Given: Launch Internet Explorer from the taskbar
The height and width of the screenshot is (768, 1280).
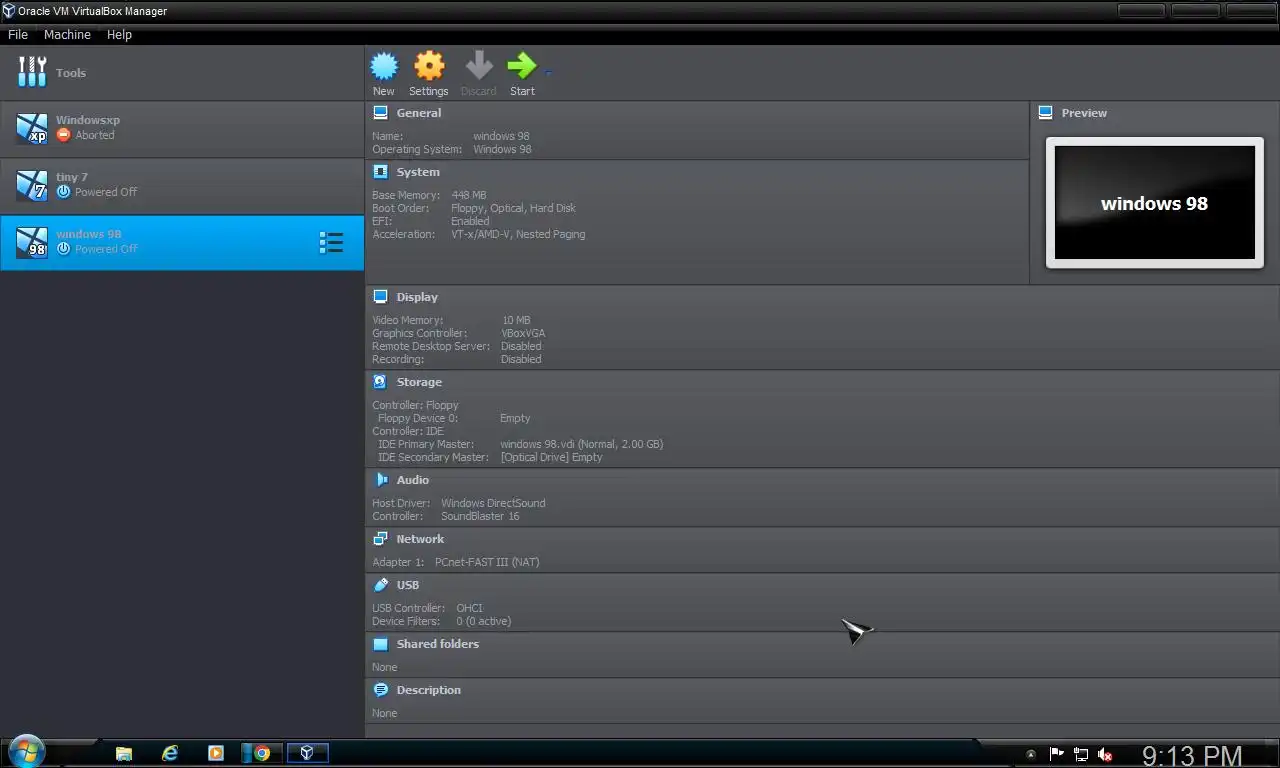Looking at the screenshot, I should [170, 753].
